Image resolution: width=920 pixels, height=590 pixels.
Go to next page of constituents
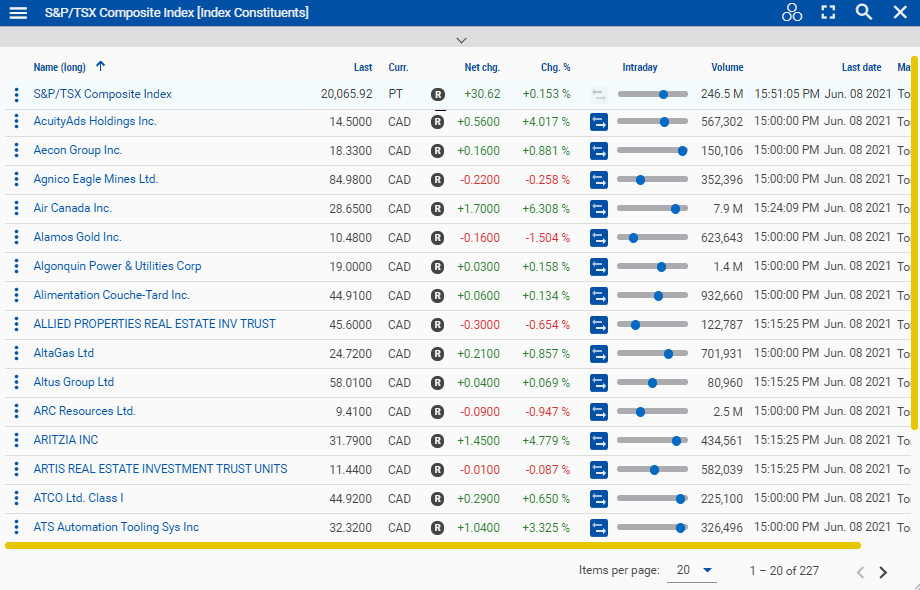pos(883,572)
